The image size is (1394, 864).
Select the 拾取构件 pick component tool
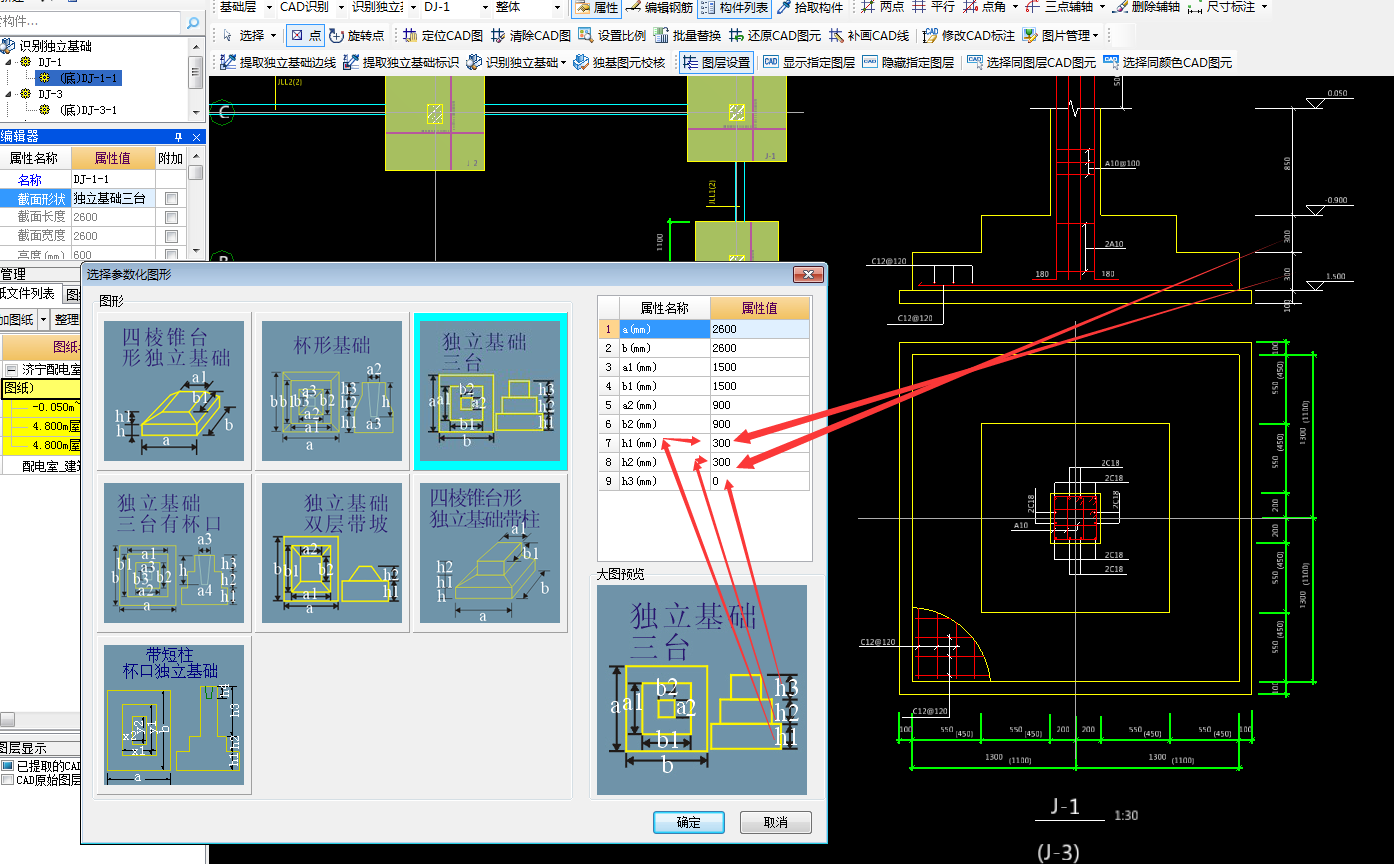click(x=808, y=8)
